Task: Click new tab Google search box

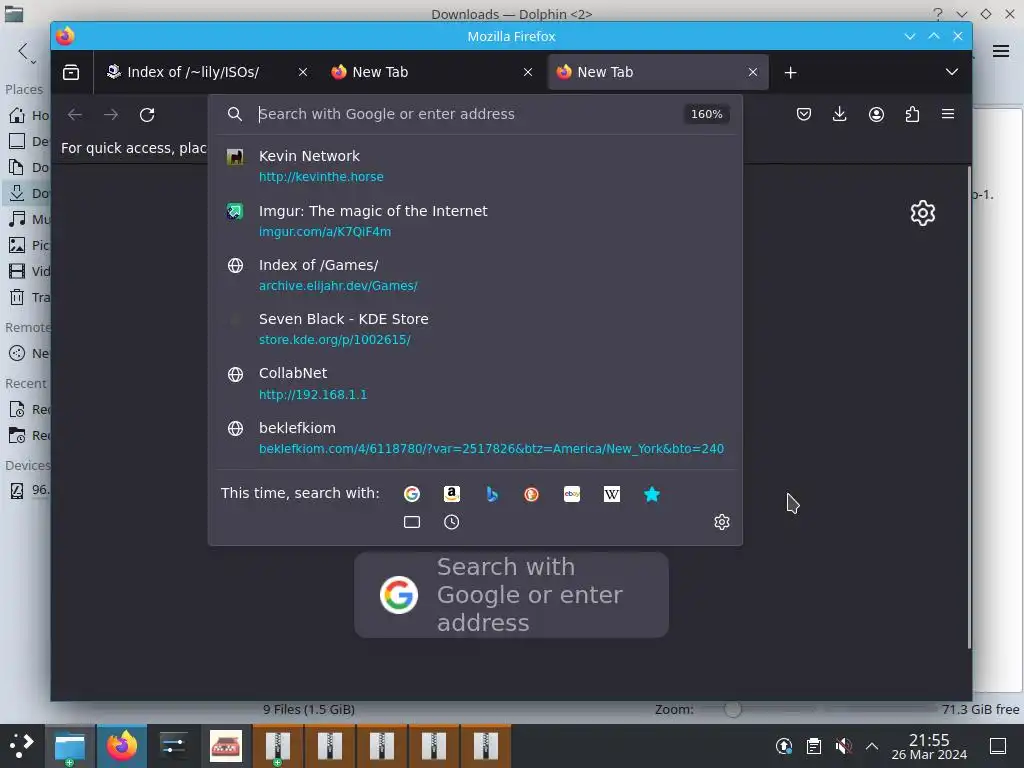Action: 511,595
